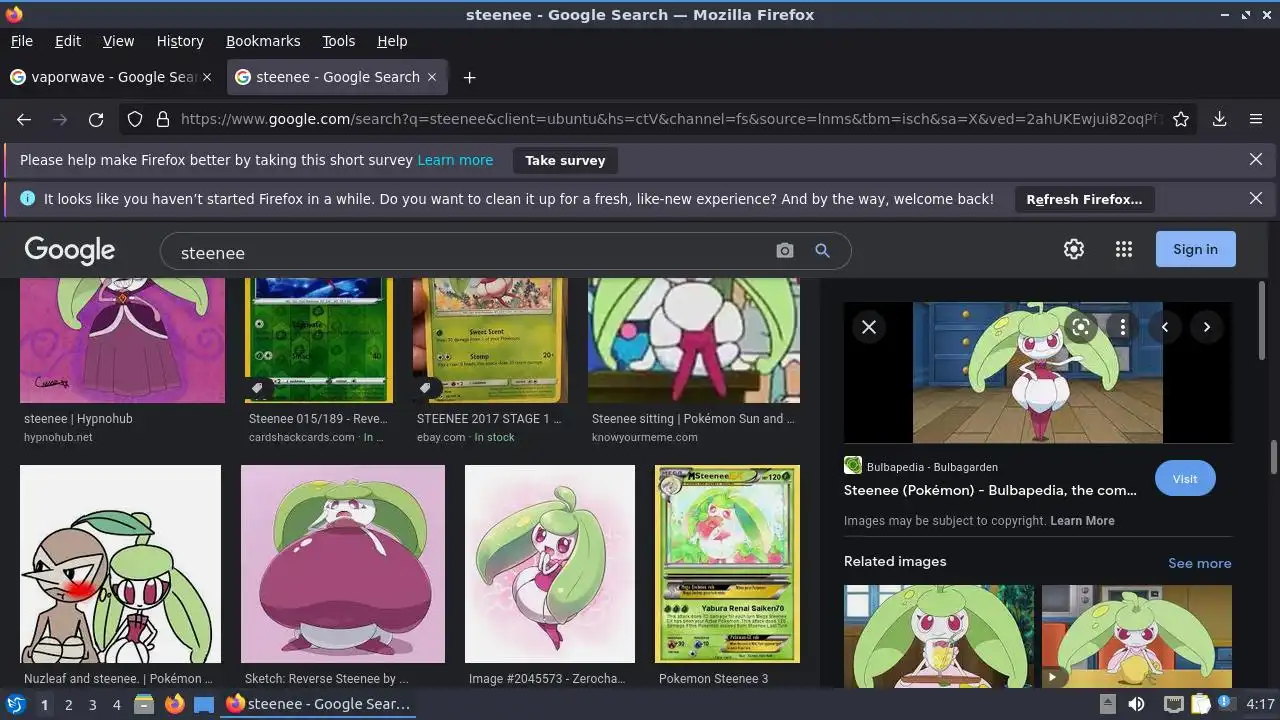
Task: Open the Steenee 015/189 cardshackcards image
Action: coord(319,341)
